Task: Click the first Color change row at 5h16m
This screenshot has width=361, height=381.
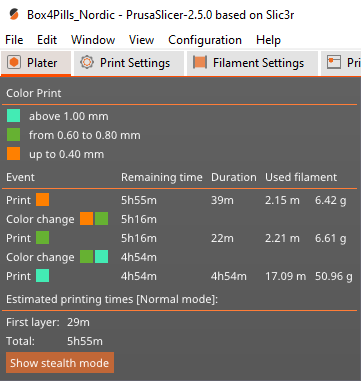Action: [179, 219]
